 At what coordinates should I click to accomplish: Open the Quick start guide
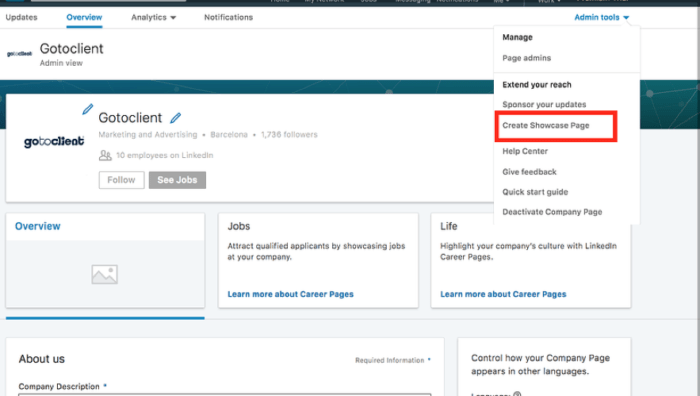coord(535,192)
